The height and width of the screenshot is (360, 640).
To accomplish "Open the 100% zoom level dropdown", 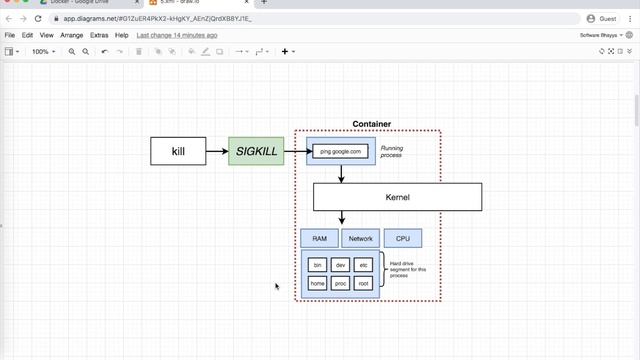I will [44, 52].
